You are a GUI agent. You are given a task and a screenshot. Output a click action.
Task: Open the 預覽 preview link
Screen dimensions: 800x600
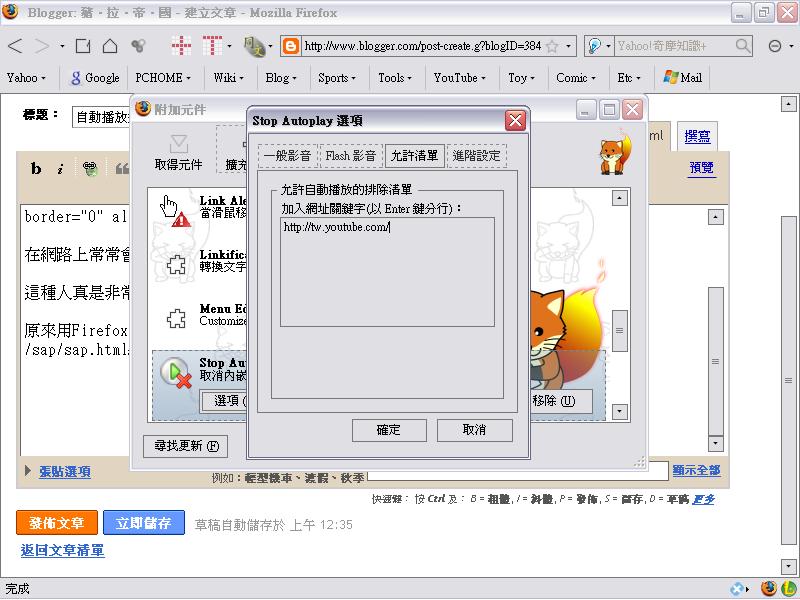coord(702,168)
